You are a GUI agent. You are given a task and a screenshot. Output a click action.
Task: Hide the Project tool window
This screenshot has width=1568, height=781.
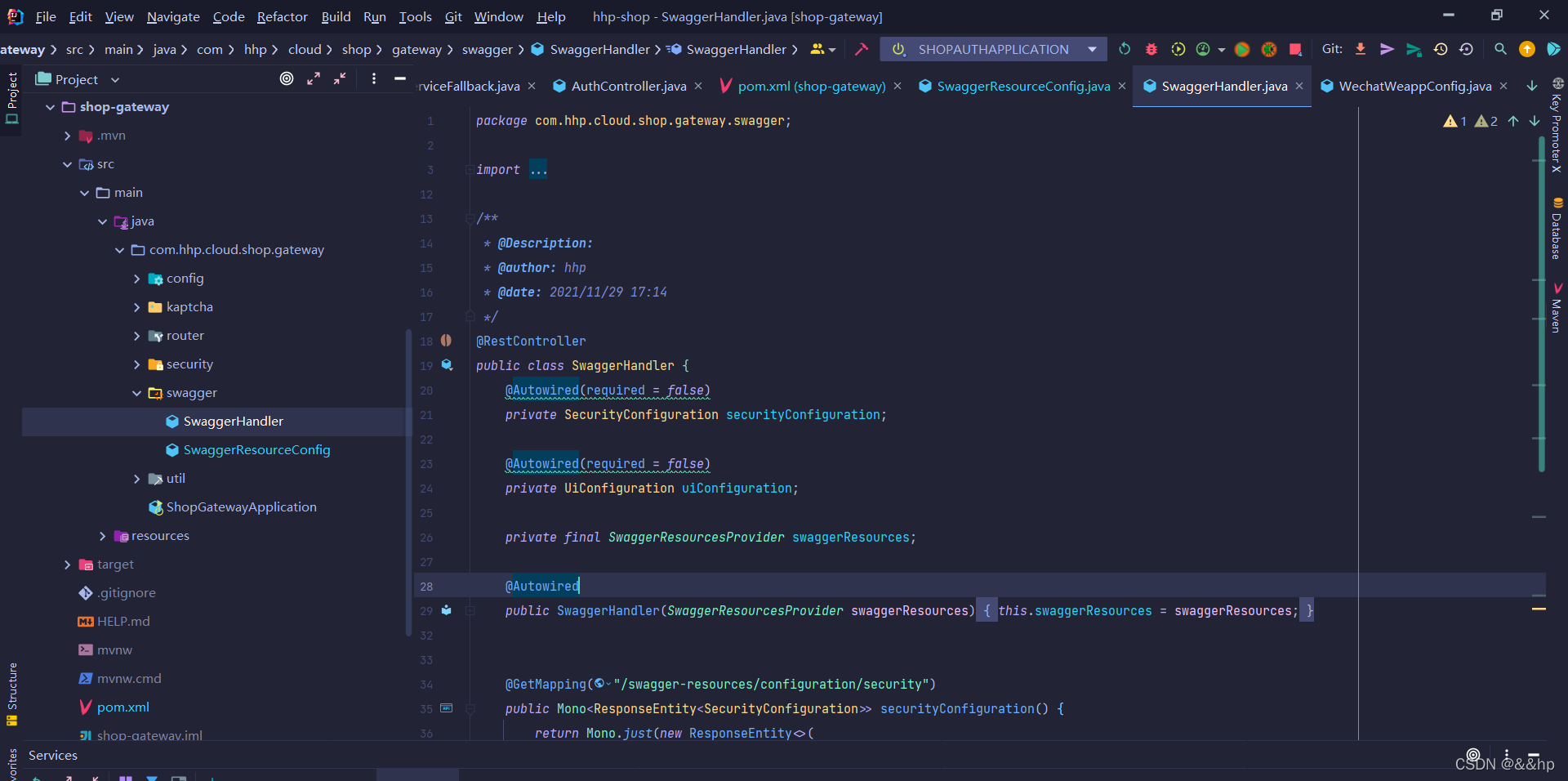pyautogui.click(x=400, y=78)
